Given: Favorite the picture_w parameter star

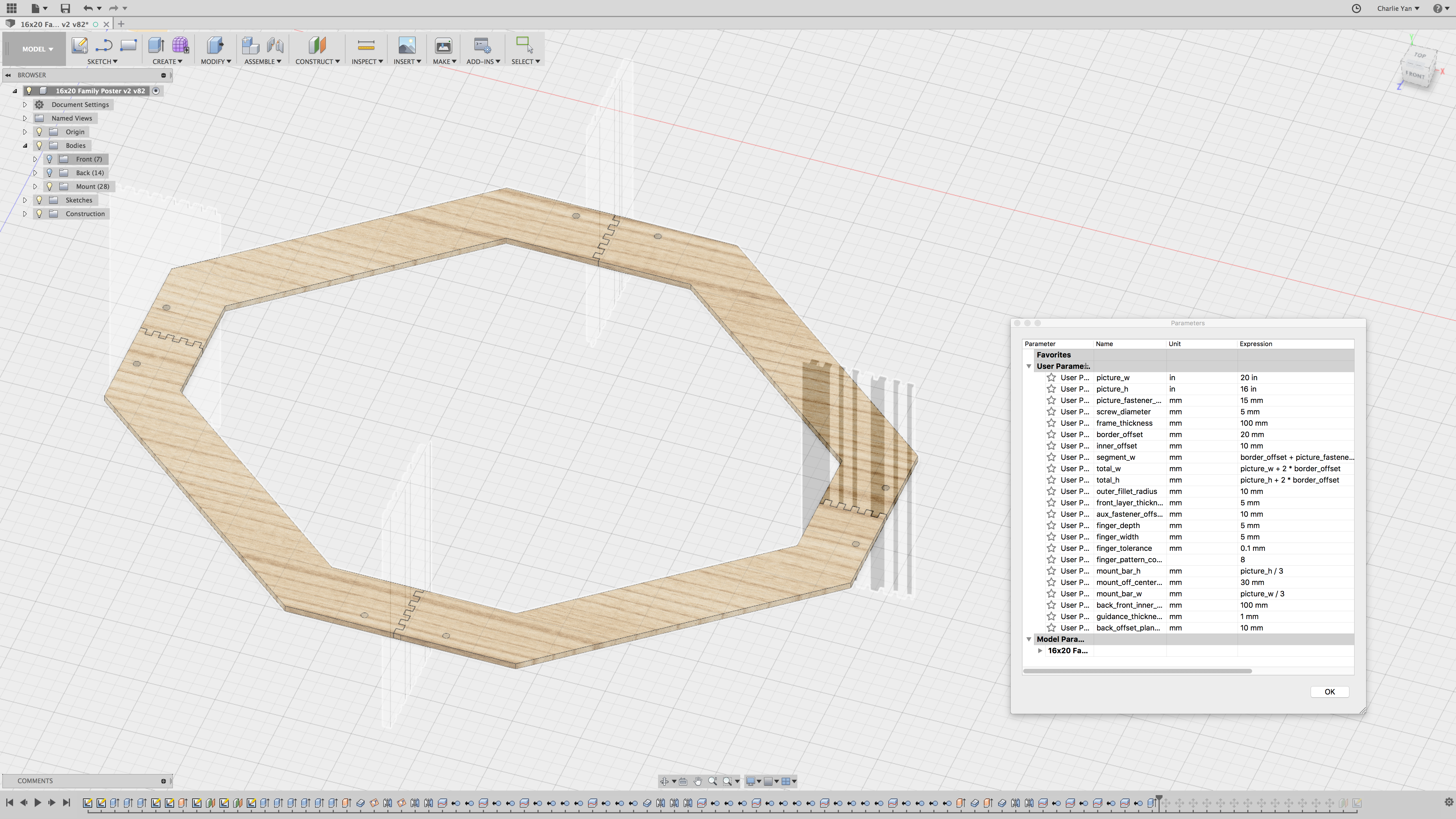Looking at the screenshot, I should [1051, 378].
